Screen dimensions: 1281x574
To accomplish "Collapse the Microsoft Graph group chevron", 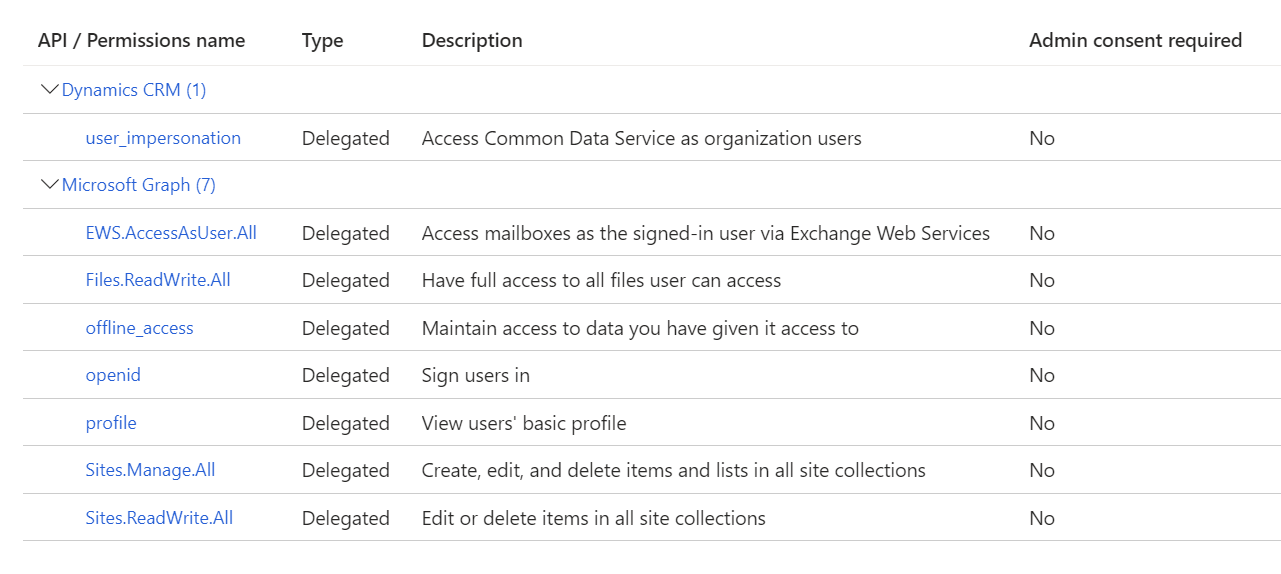I will point(48,185).
